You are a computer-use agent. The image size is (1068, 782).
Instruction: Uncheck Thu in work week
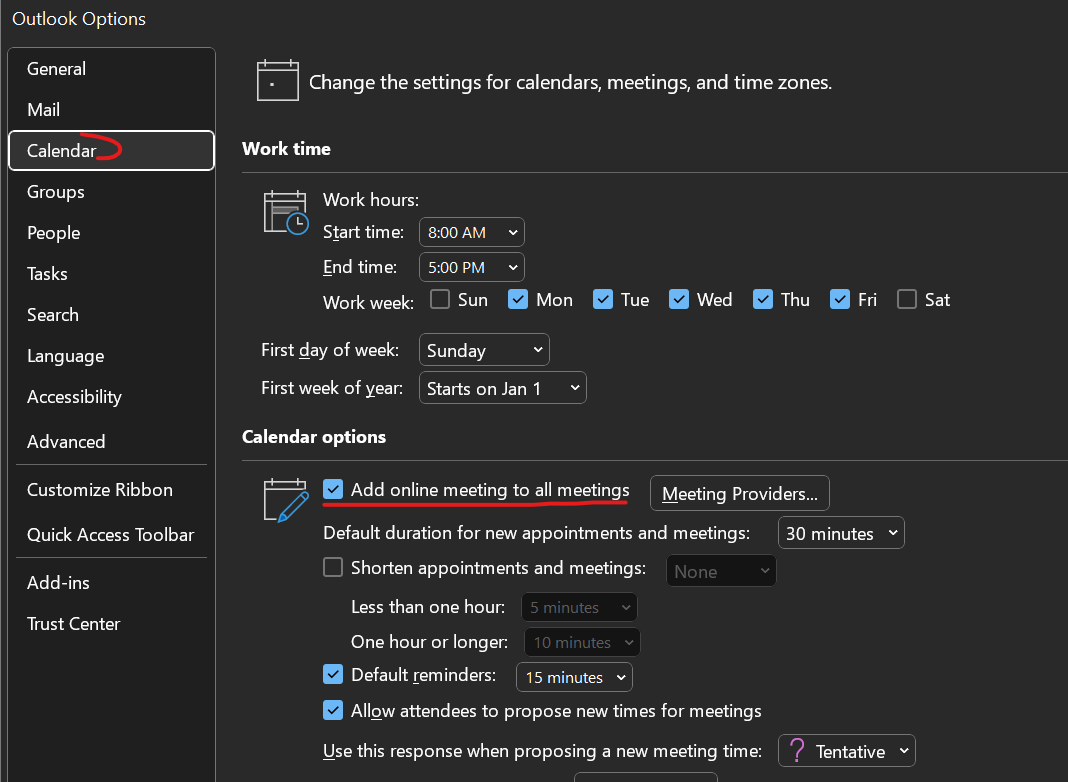click(x=763, y=299)
